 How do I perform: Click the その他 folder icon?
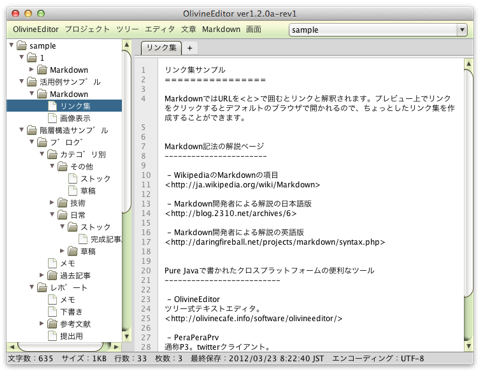[62, 166]
